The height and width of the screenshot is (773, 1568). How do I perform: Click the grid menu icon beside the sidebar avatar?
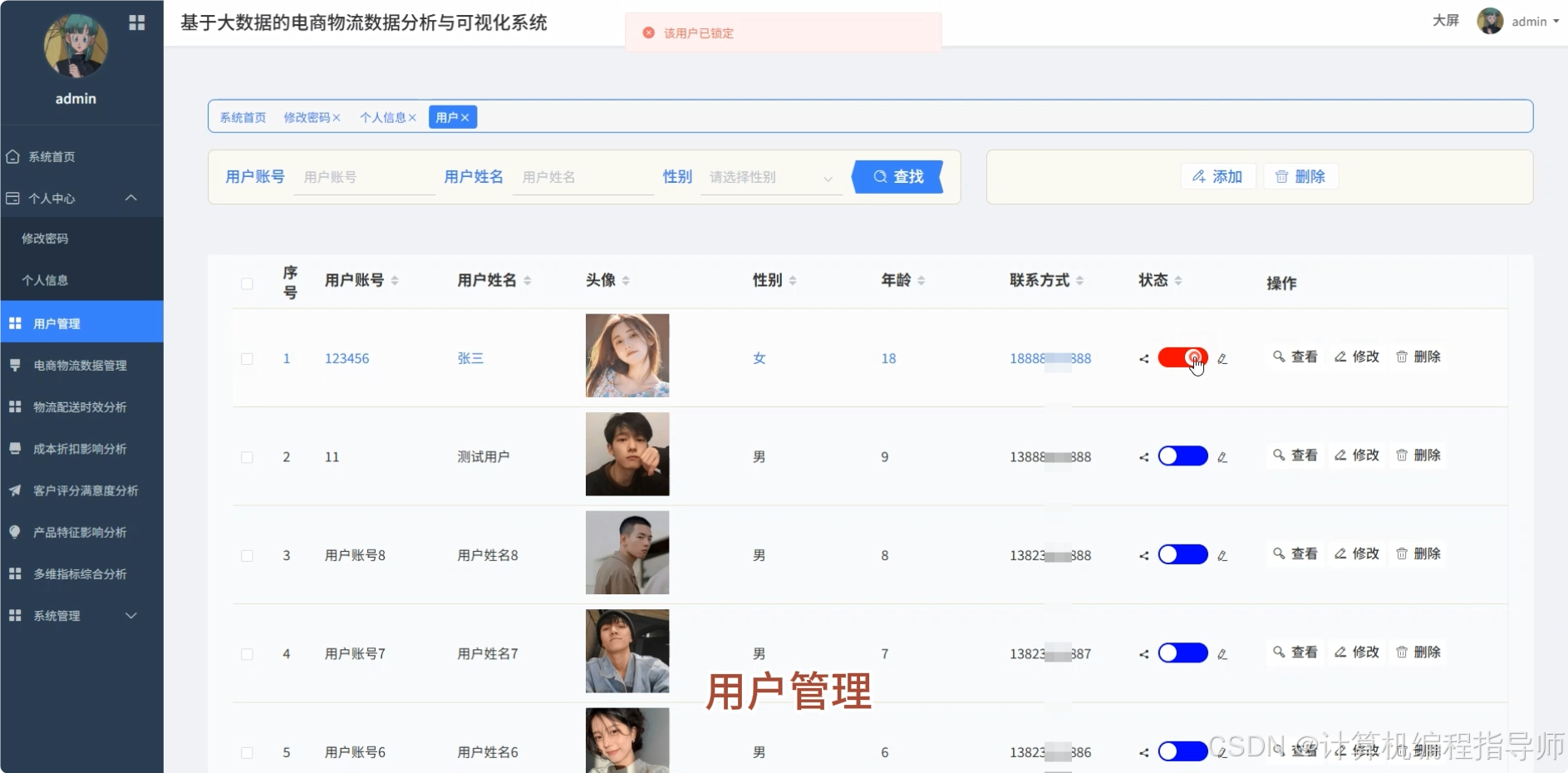click(137, 22)
